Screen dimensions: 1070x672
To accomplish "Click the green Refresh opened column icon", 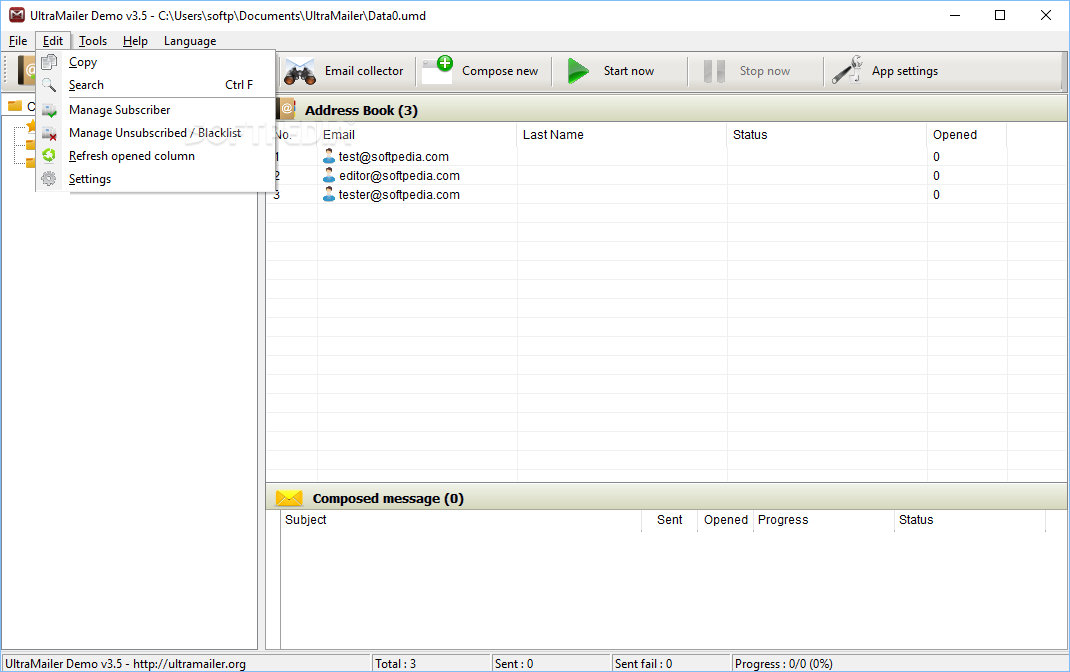I will (49, 156).
